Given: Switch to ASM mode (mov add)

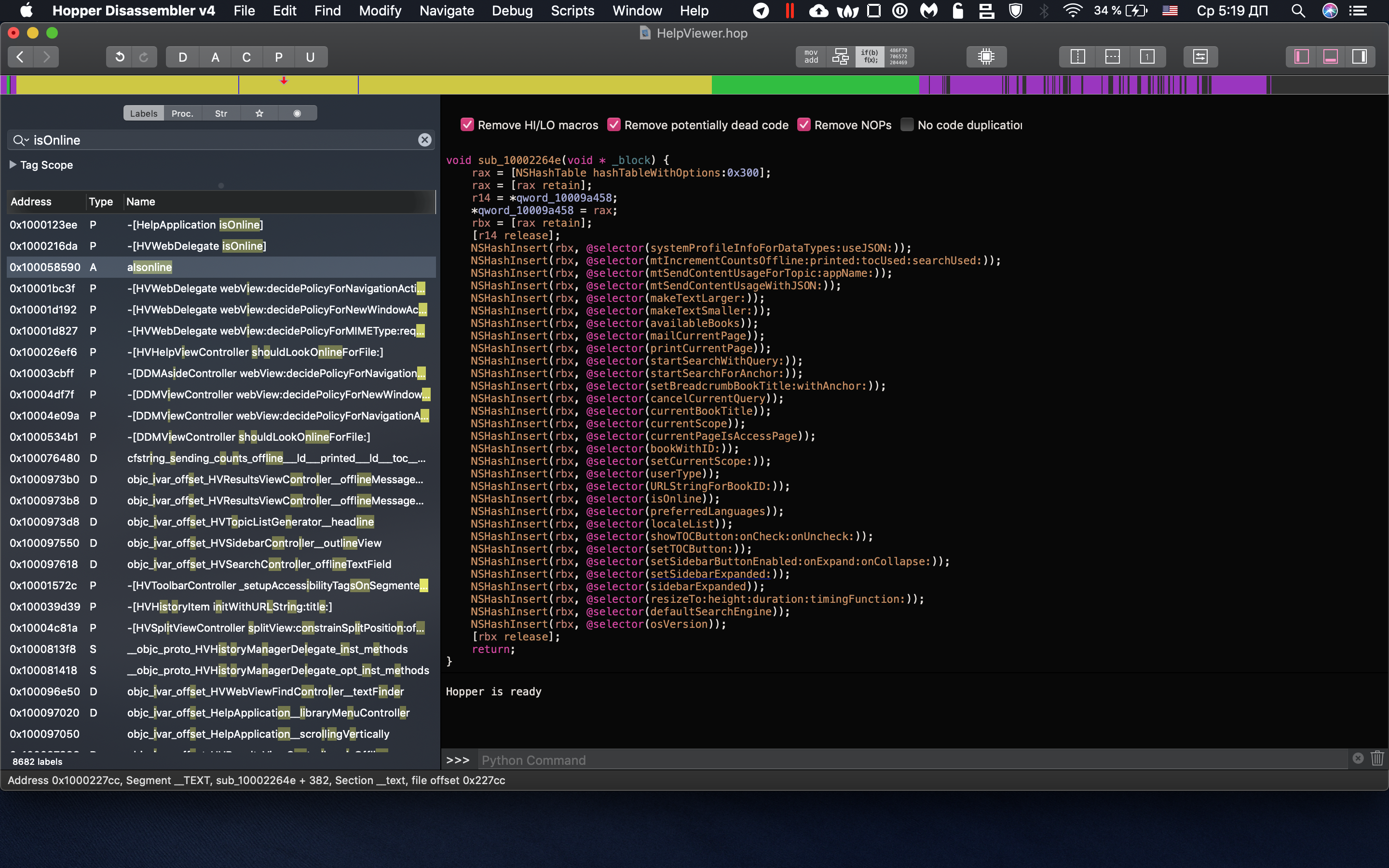Looking at the screenshot, I should [x=811, y=56].
